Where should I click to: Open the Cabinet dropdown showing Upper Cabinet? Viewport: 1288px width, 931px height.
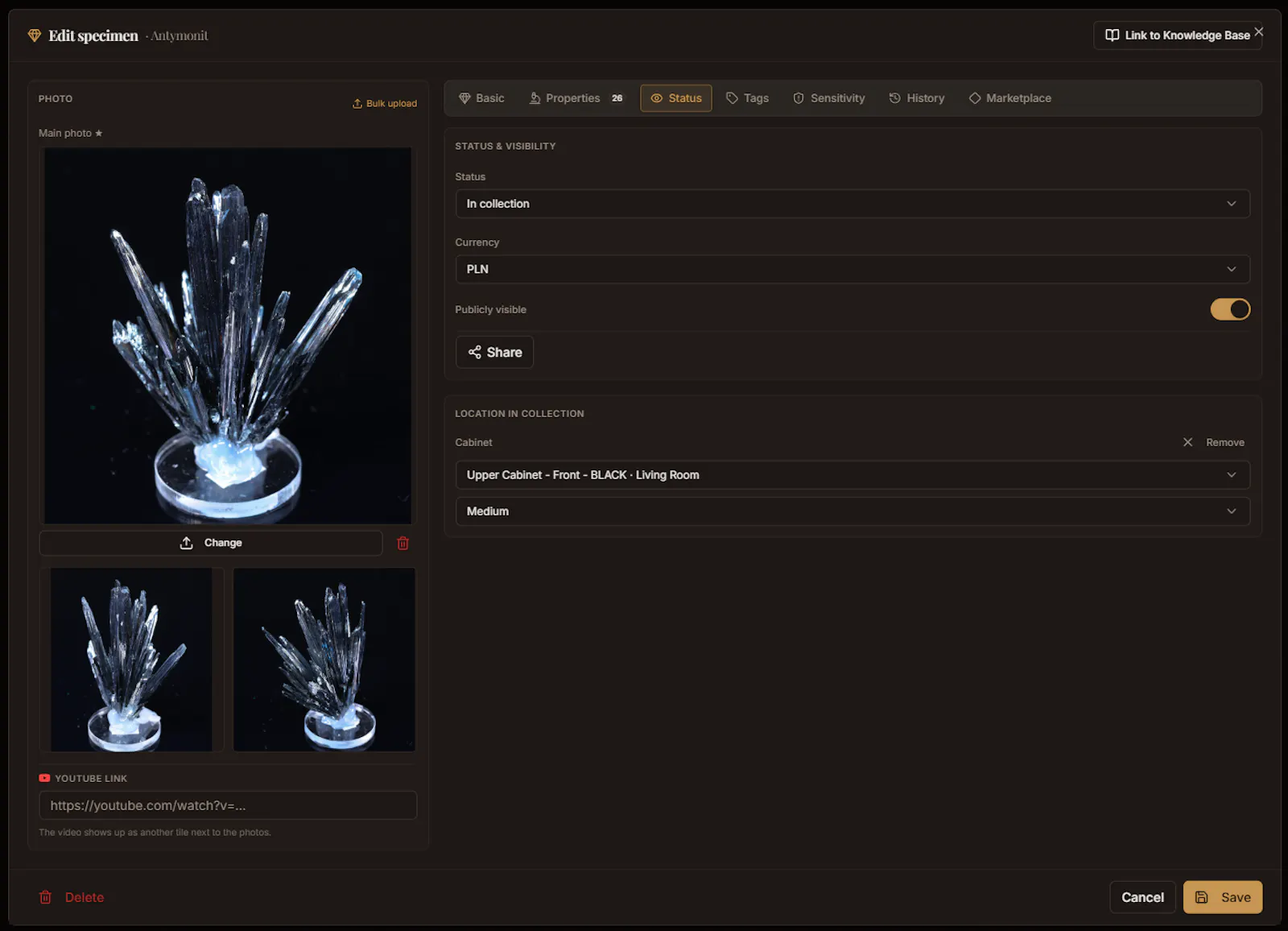(x=852, y=475)
